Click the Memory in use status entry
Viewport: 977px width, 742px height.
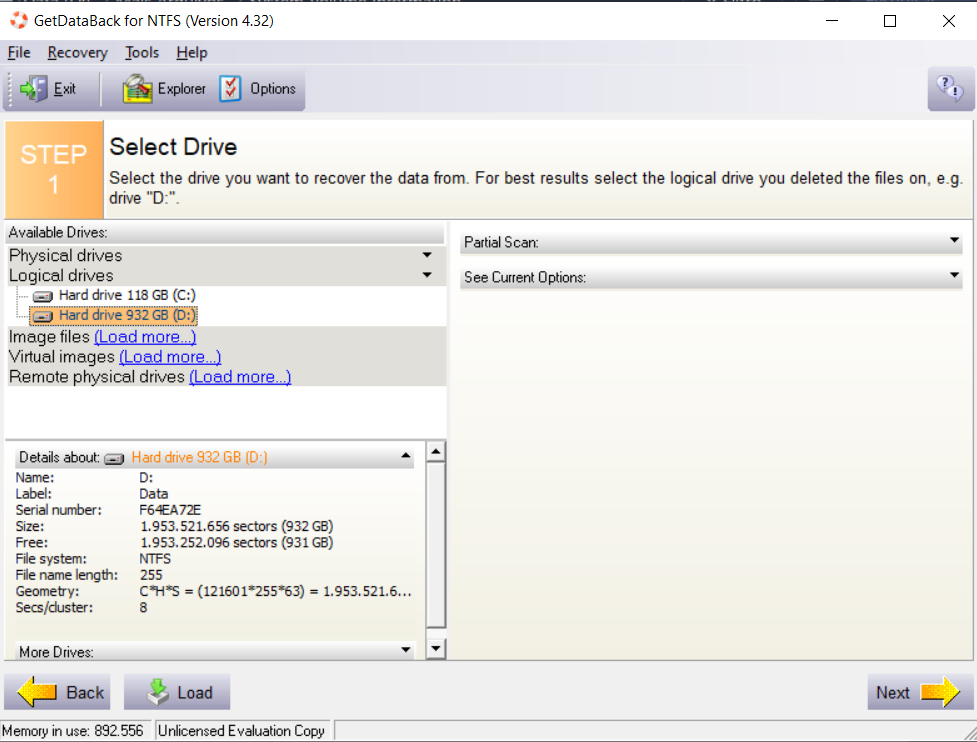(x=73, y=731)
